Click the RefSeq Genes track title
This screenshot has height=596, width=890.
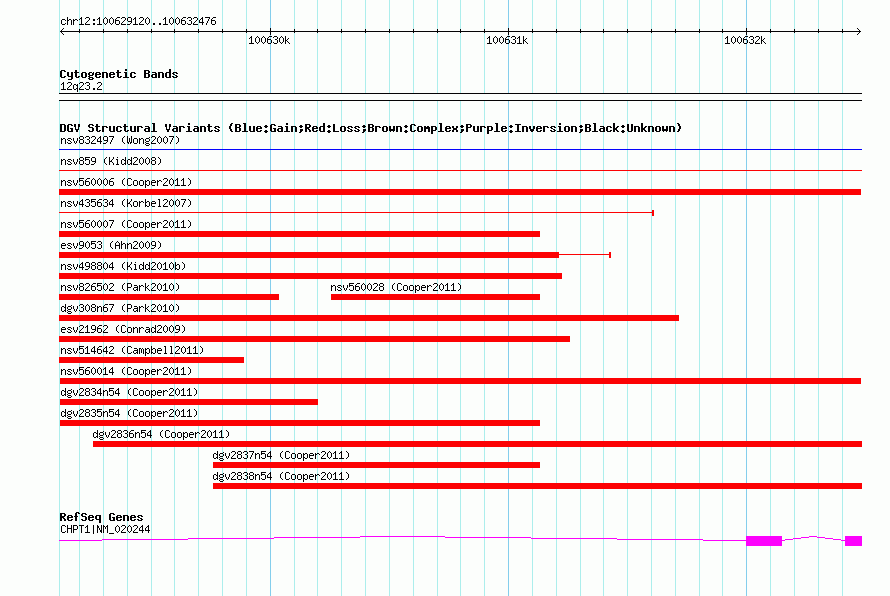tap(101, 517)
